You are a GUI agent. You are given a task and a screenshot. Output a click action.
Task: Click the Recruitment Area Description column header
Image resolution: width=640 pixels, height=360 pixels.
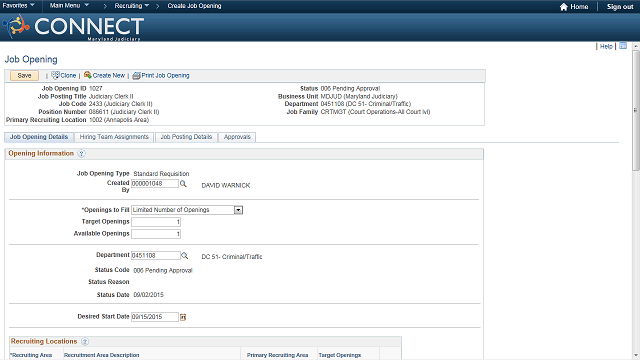coord(102,355)
